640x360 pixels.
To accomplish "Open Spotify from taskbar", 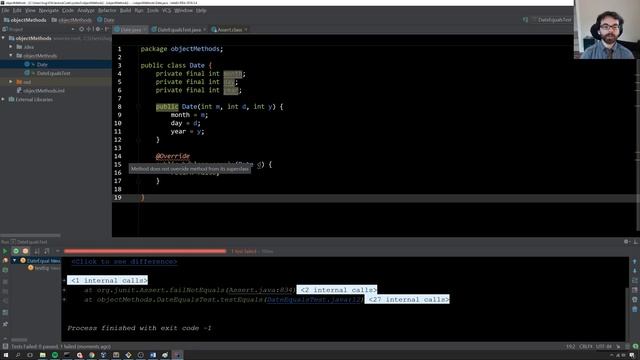I will 55,355.
